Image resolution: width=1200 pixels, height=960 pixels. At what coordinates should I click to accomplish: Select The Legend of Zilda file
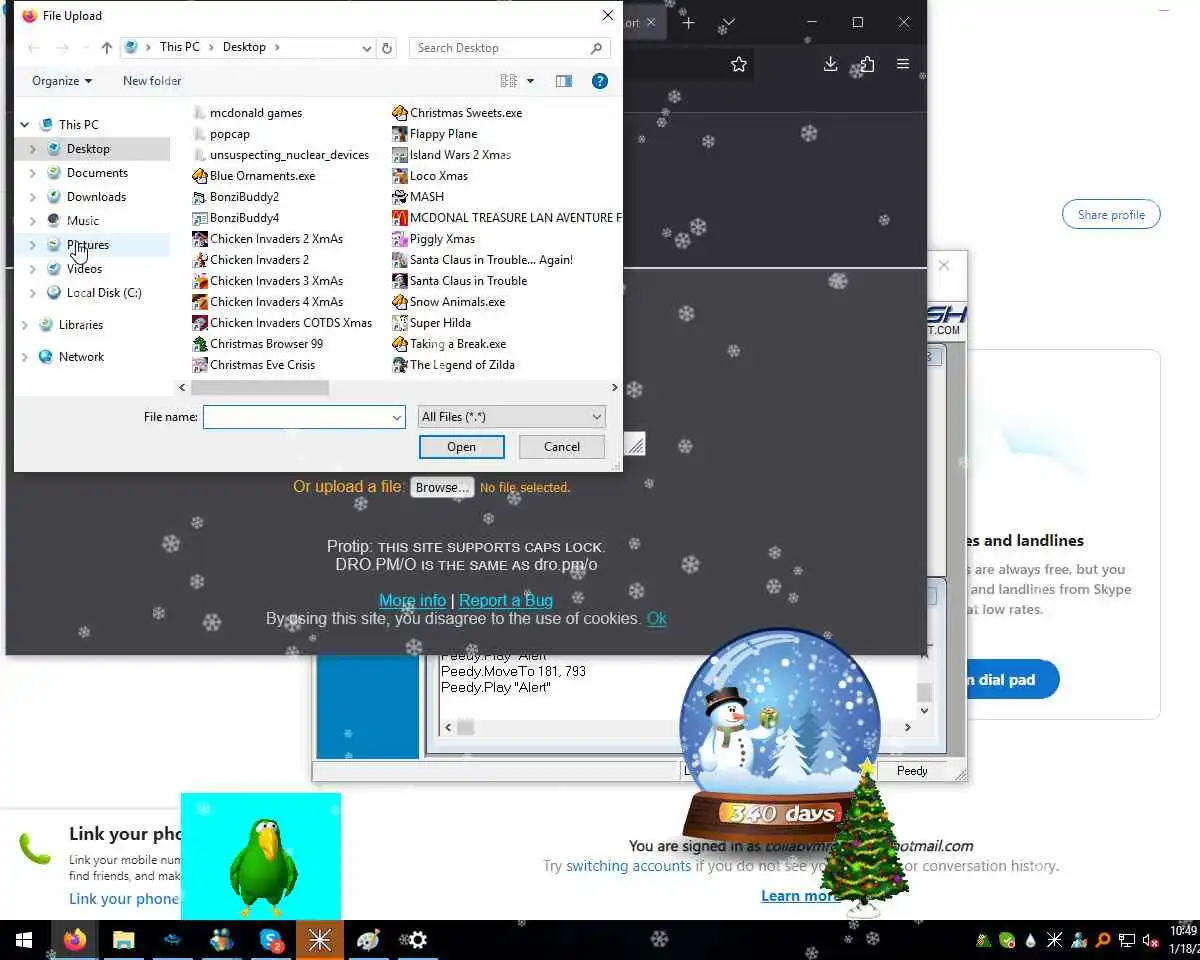[454, 365]
